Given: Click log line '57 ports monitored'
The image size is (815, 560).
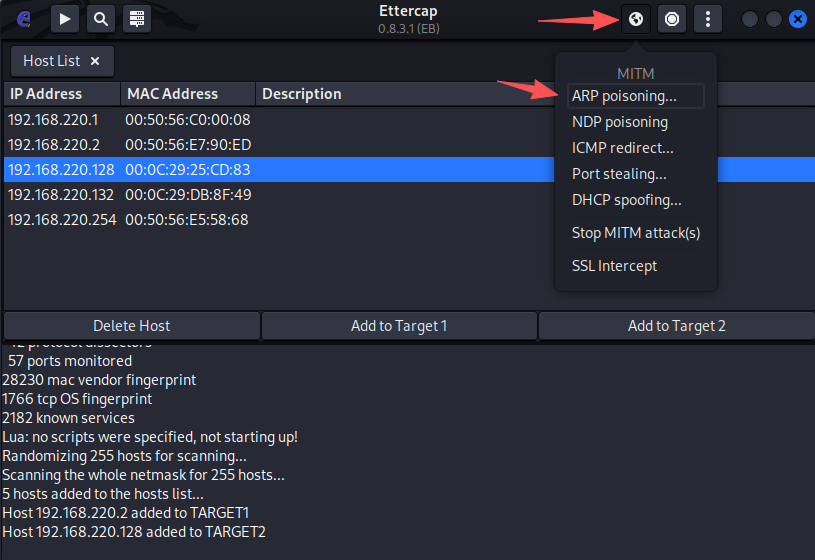Looking at the screenshot, I should [70, 361].
